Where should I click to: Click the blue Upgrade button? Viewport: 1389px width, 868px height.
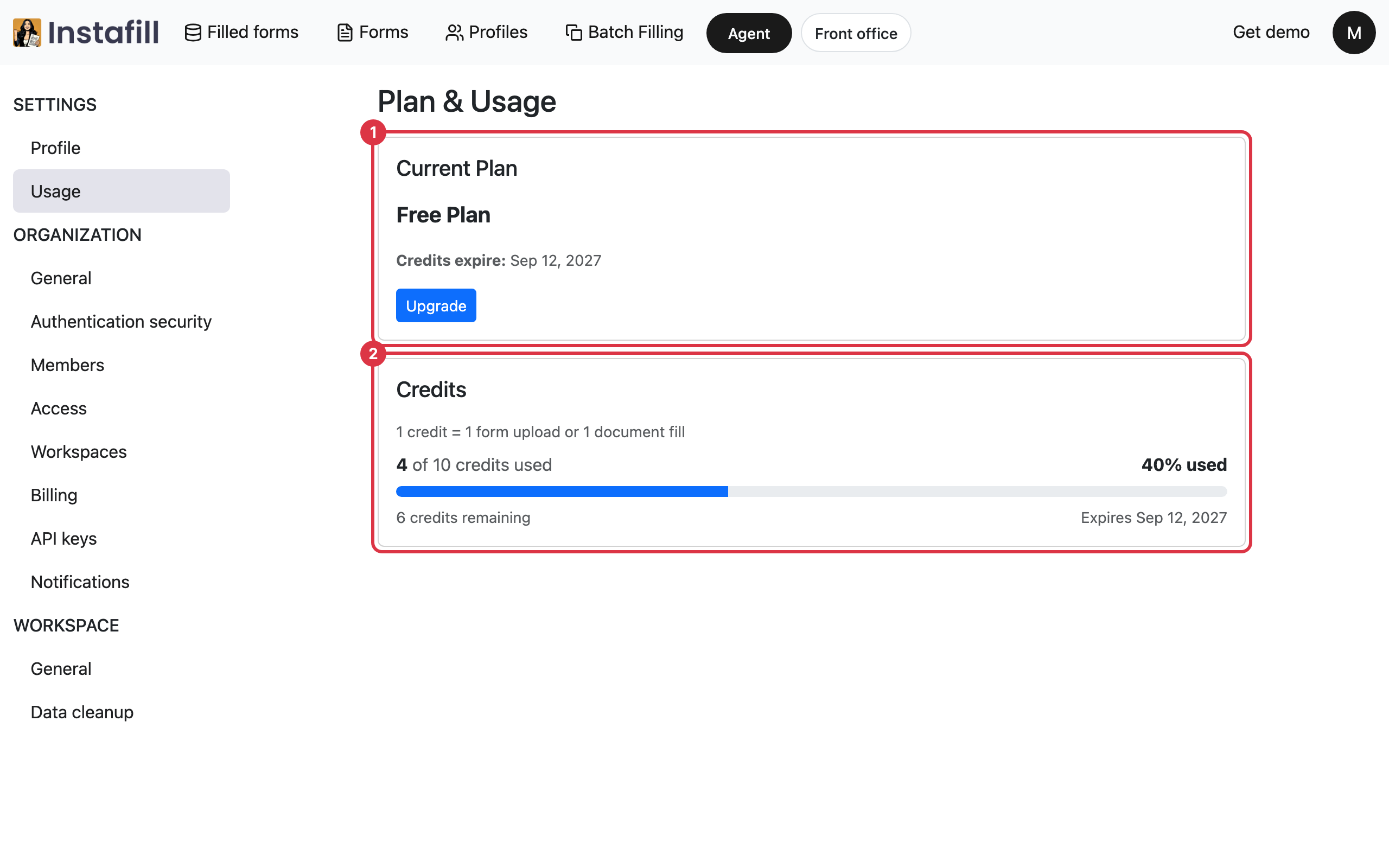click(436, 305)
